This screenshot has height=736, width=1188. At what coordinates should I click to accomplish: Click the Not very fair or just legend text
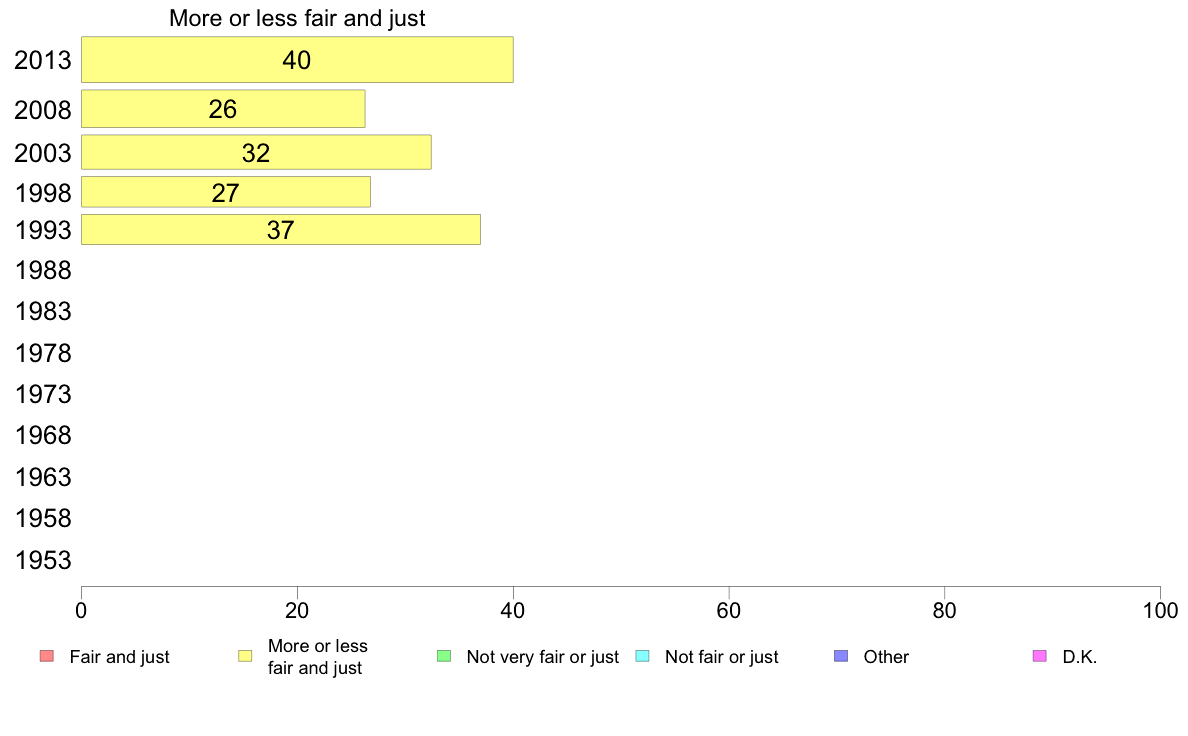point(542,657)
